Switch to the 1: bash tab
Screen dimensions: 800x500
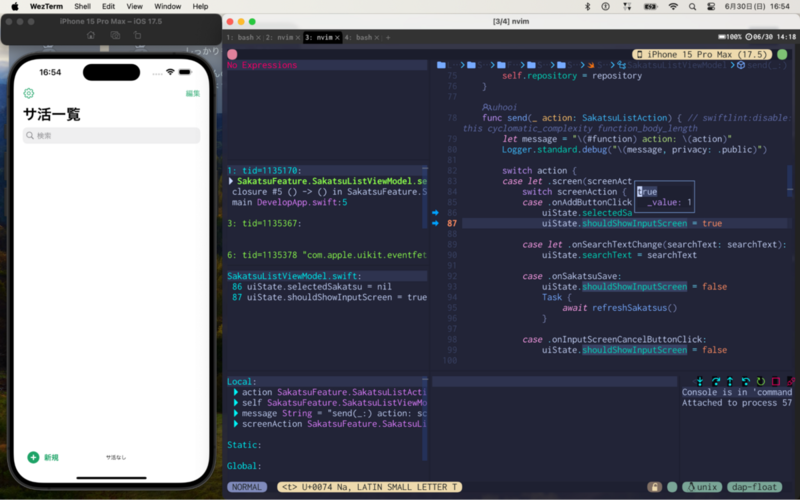240,37
